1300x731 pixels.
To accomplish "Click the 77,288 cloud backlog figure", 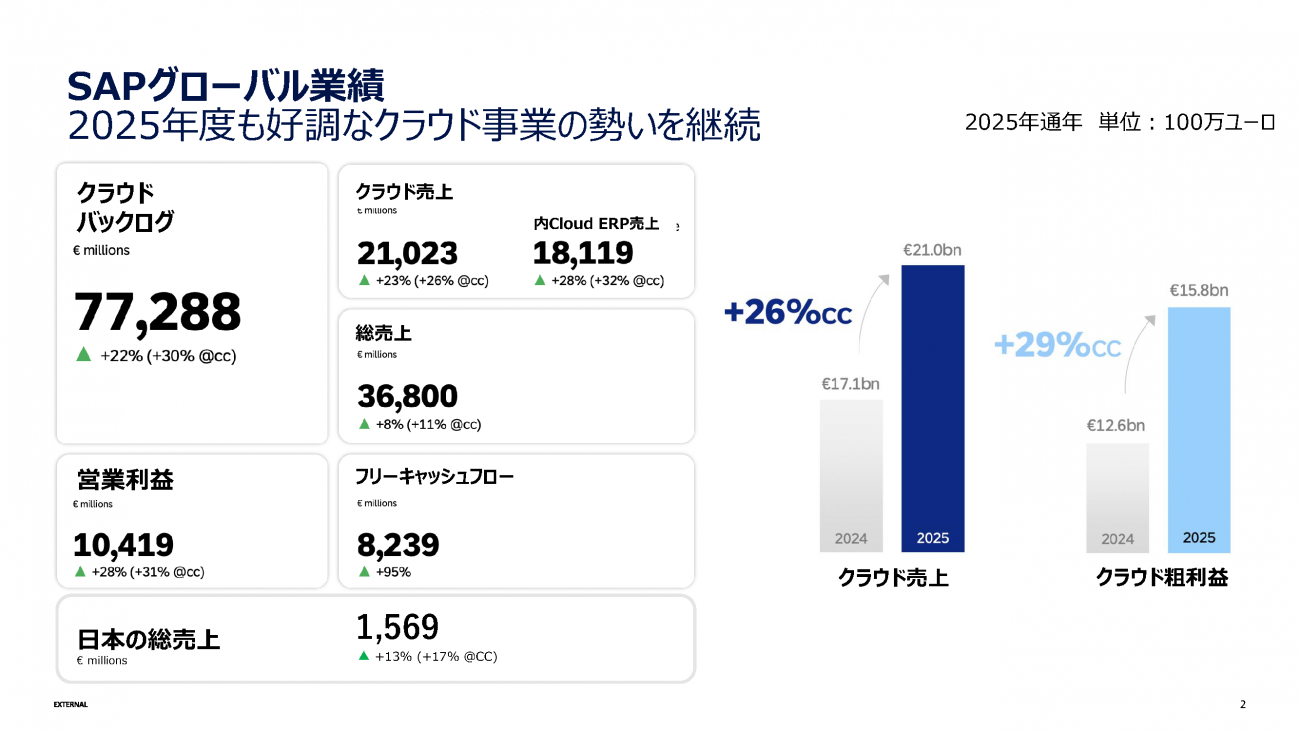I will tap(158, 313).
